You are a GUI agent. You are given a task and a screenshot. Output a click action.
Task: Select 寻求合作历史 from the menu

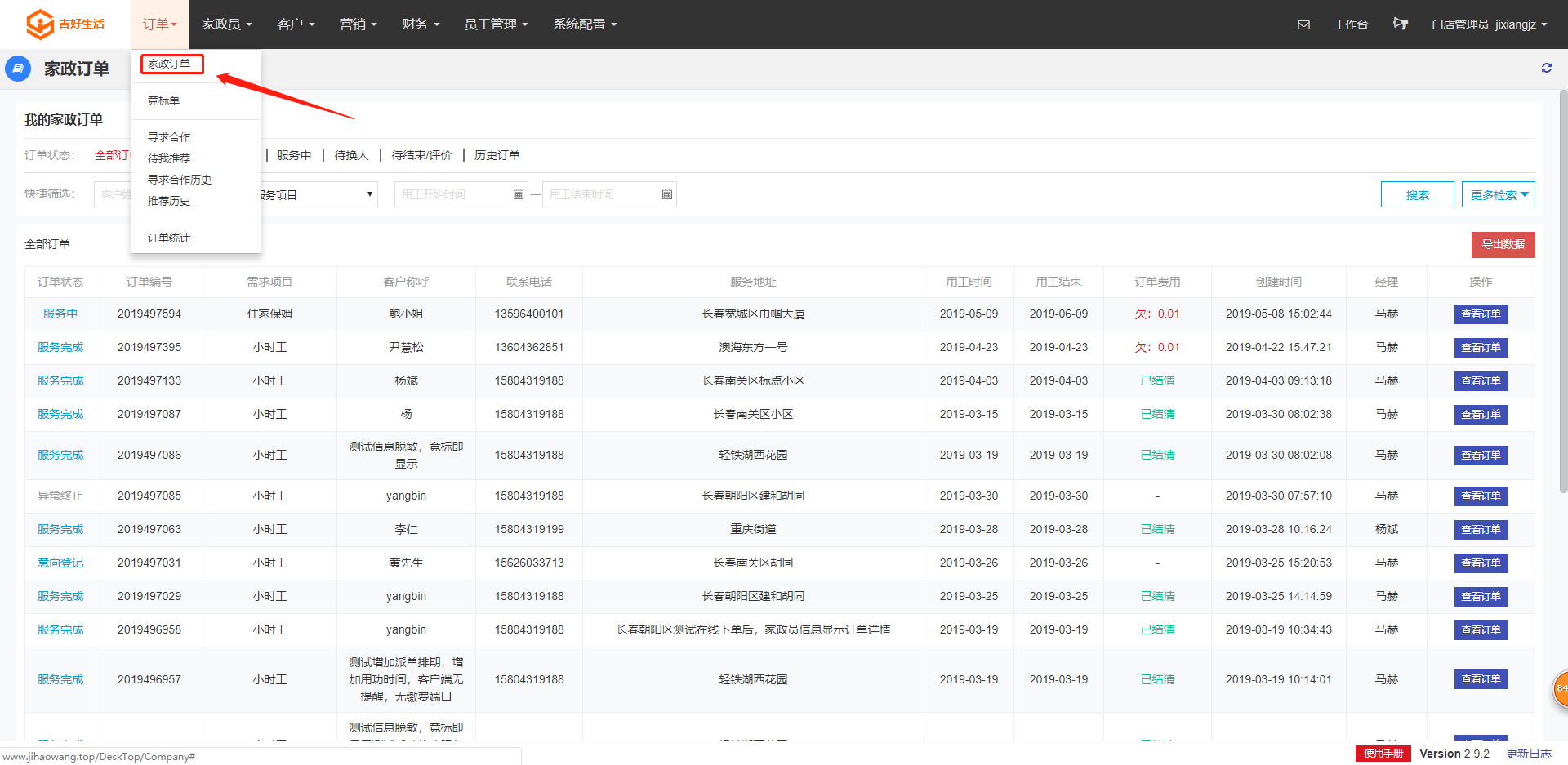(180, 180)
